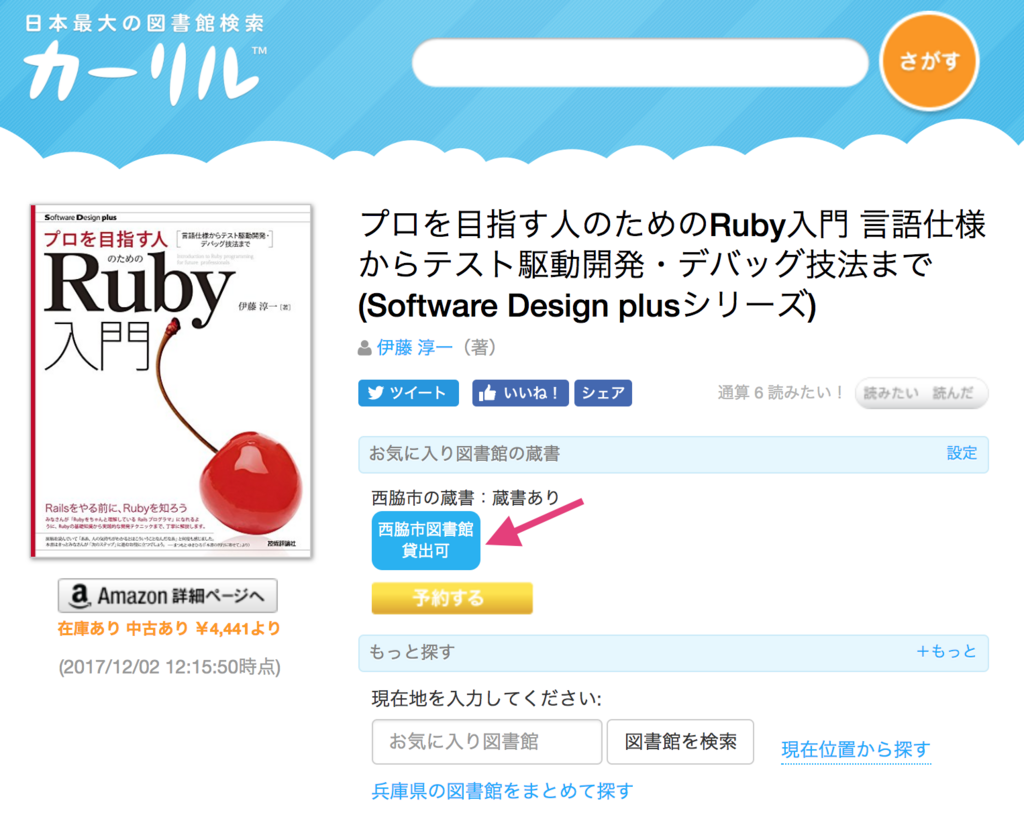Open the author link 伊藤 淳一
Screen dimensions: 1024x821
click(415, 347)
